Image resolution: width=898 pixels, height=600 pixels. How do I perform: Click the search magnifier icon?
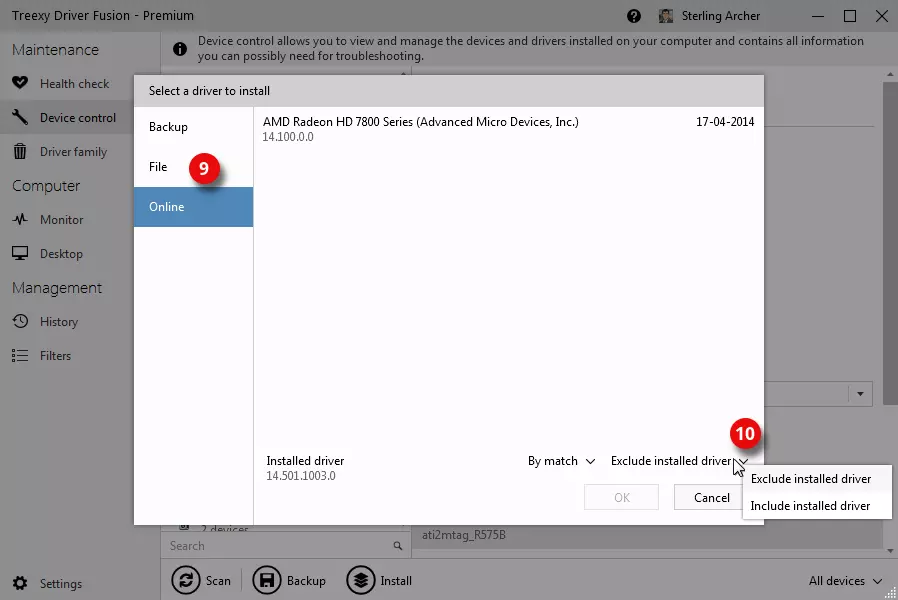pos(397,546)
